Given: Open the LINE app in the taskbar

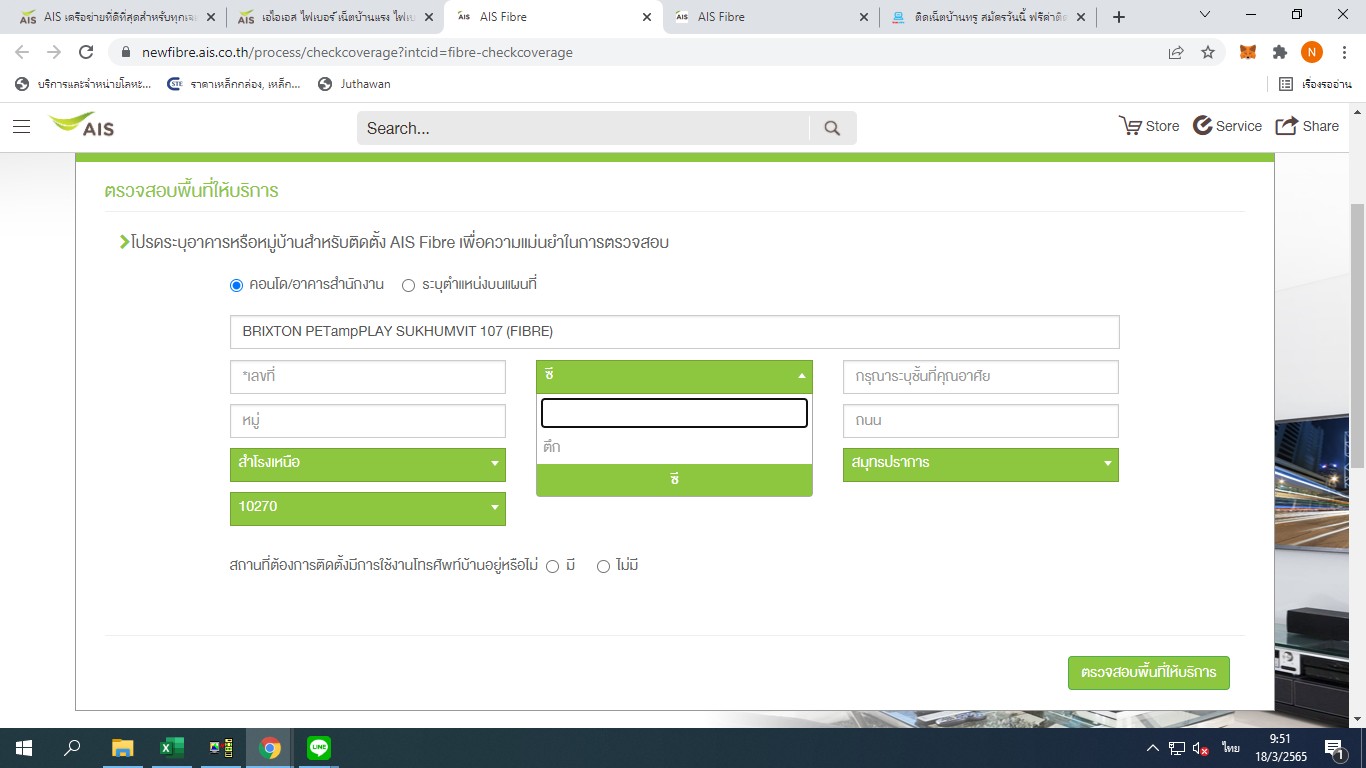Looking at the screenshot, I should 319,748.
